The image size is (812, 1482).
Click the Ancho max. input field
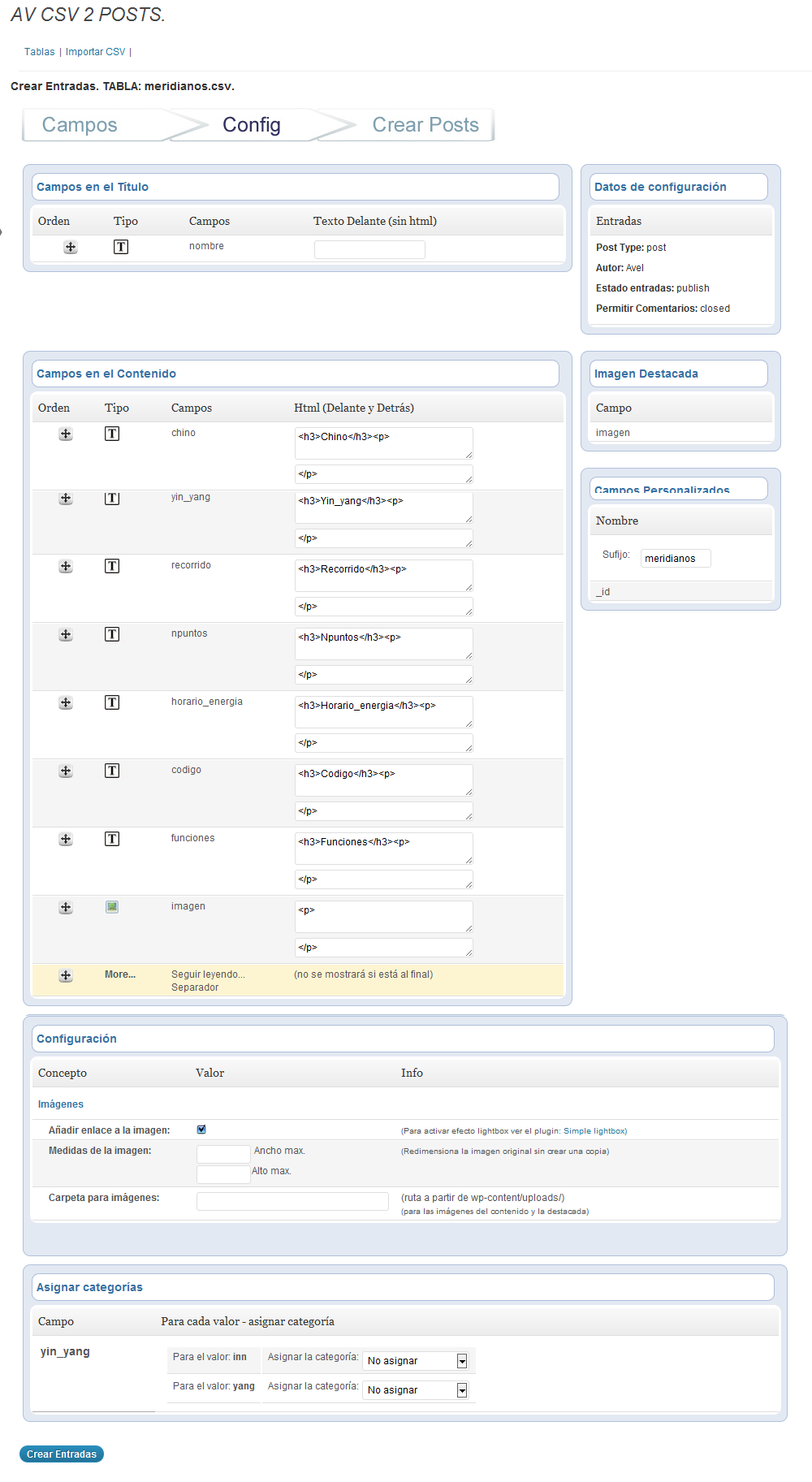click(223, 1154)
